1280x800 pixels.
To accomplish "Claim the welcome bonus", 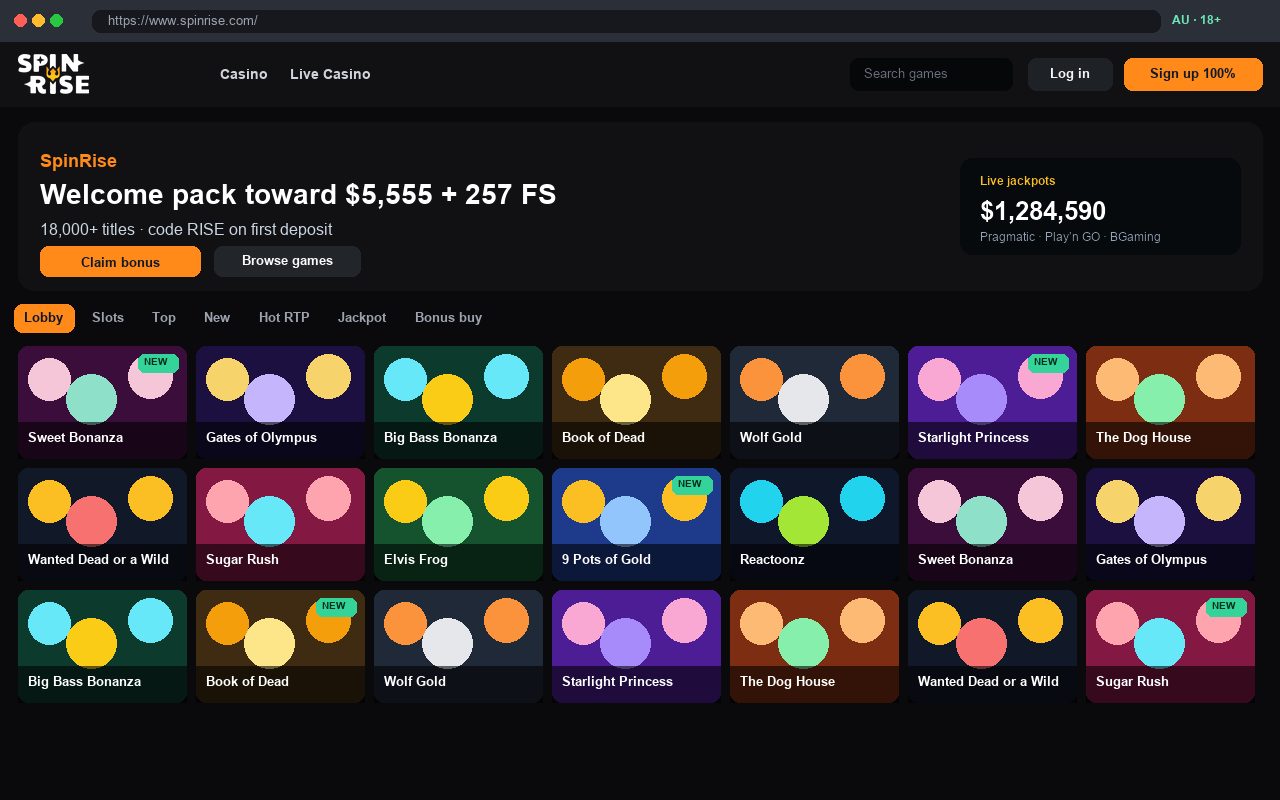I will [x=120, y=262].
